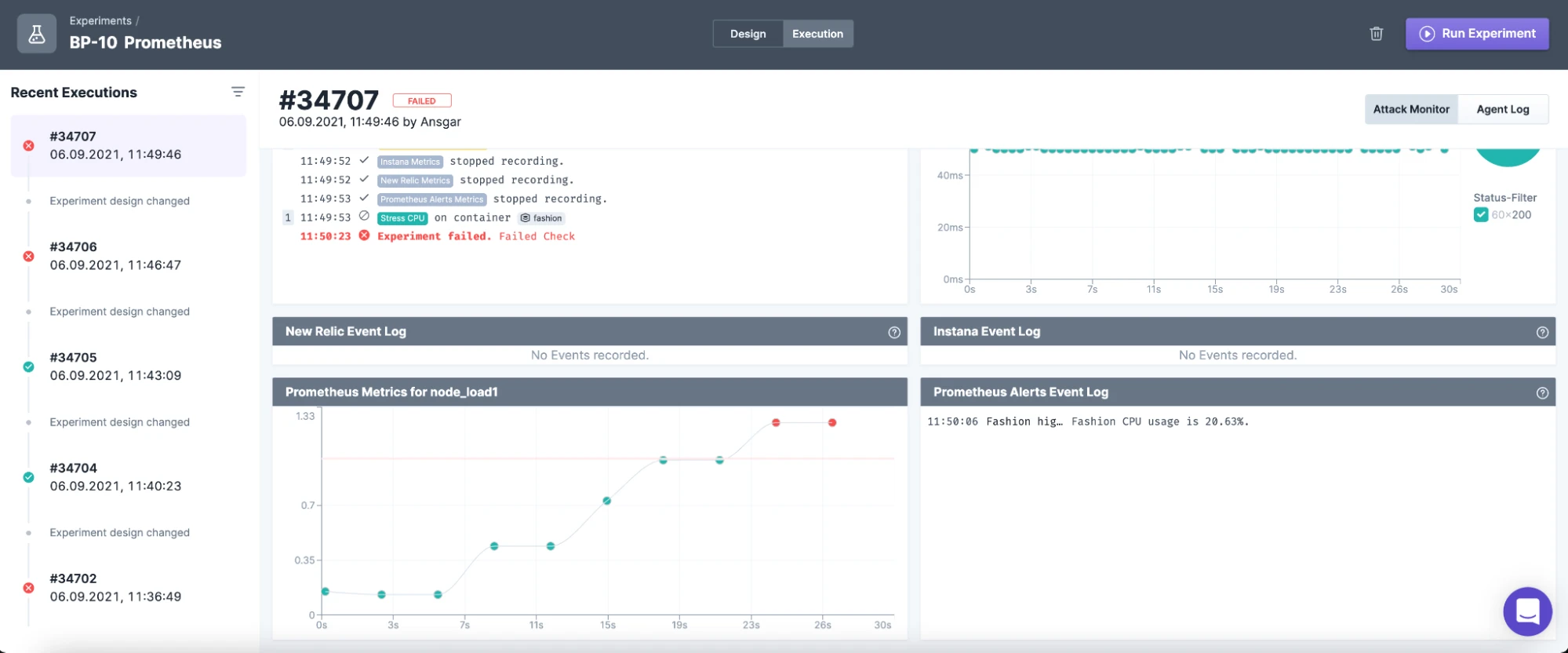Click the FAILED status badge

422,100
